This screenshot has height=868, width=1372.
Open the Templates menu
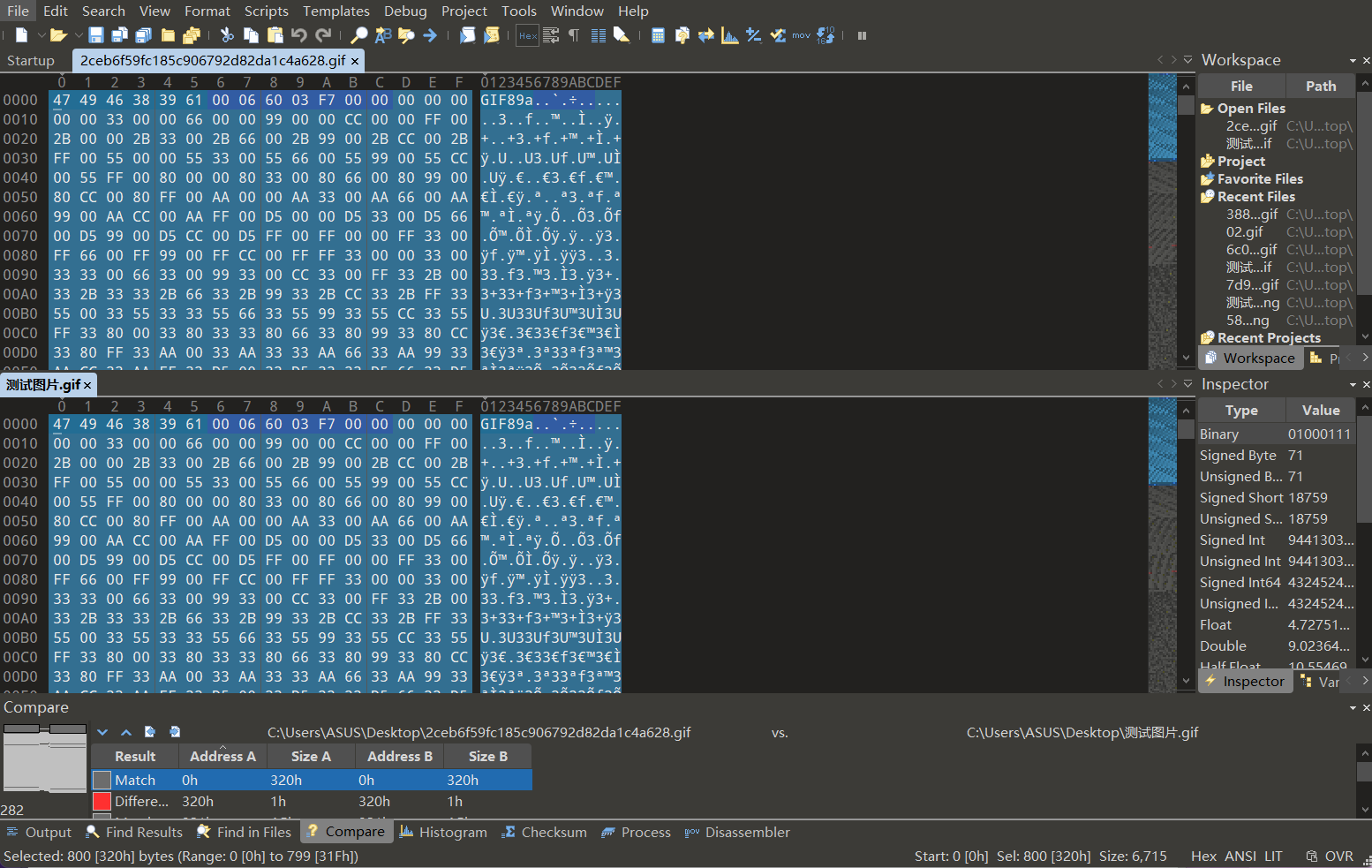(x=335, y=11)
